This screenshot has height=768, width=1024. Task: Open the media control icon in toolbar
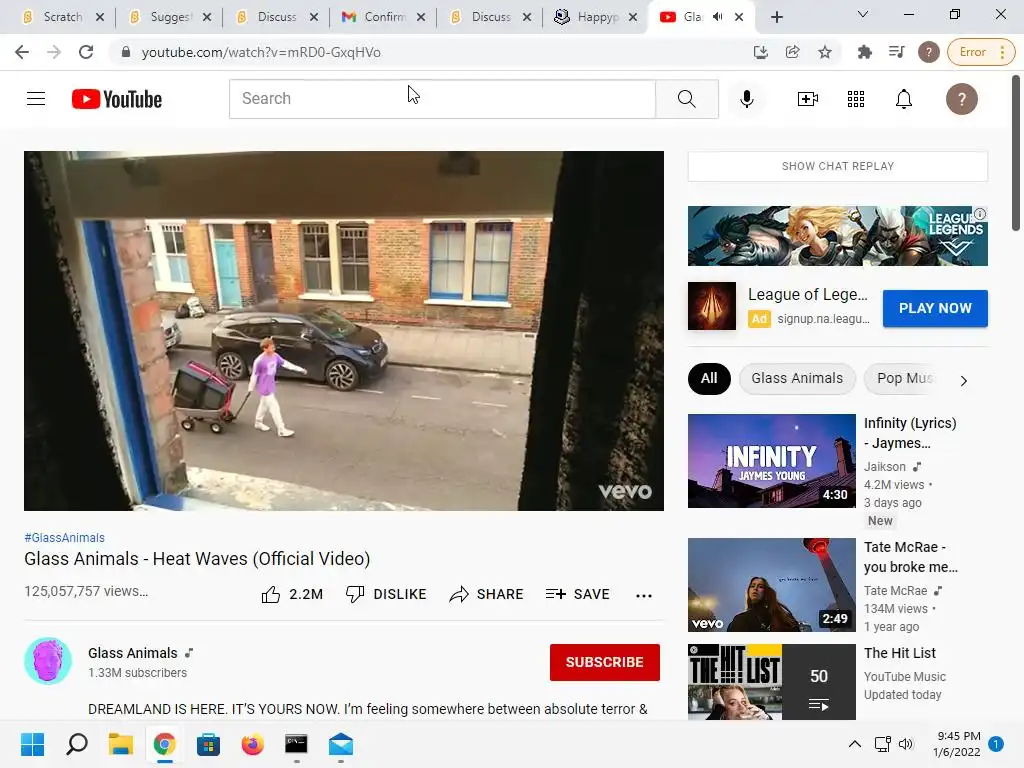(x=897, y=52)
